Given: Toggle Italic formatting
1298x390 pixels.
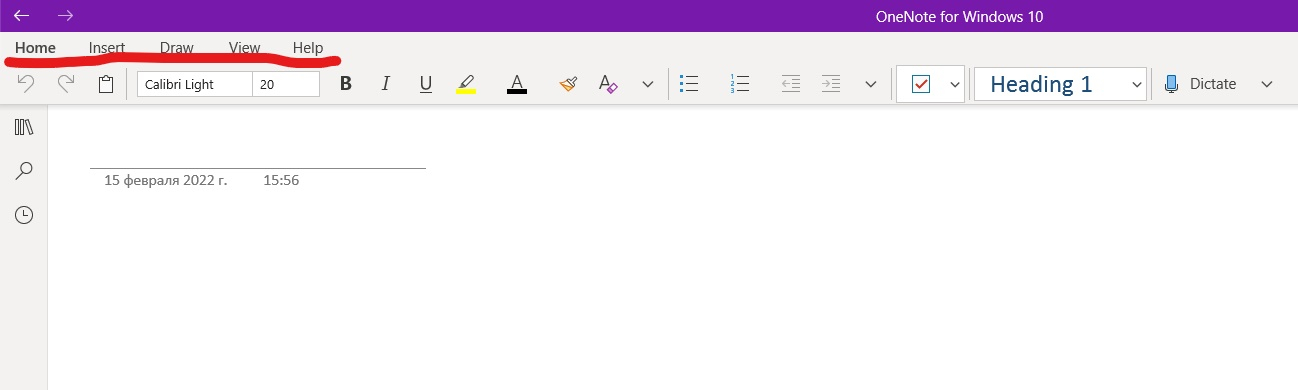Looking at the screenshot, I should click(x=386, y=84).
